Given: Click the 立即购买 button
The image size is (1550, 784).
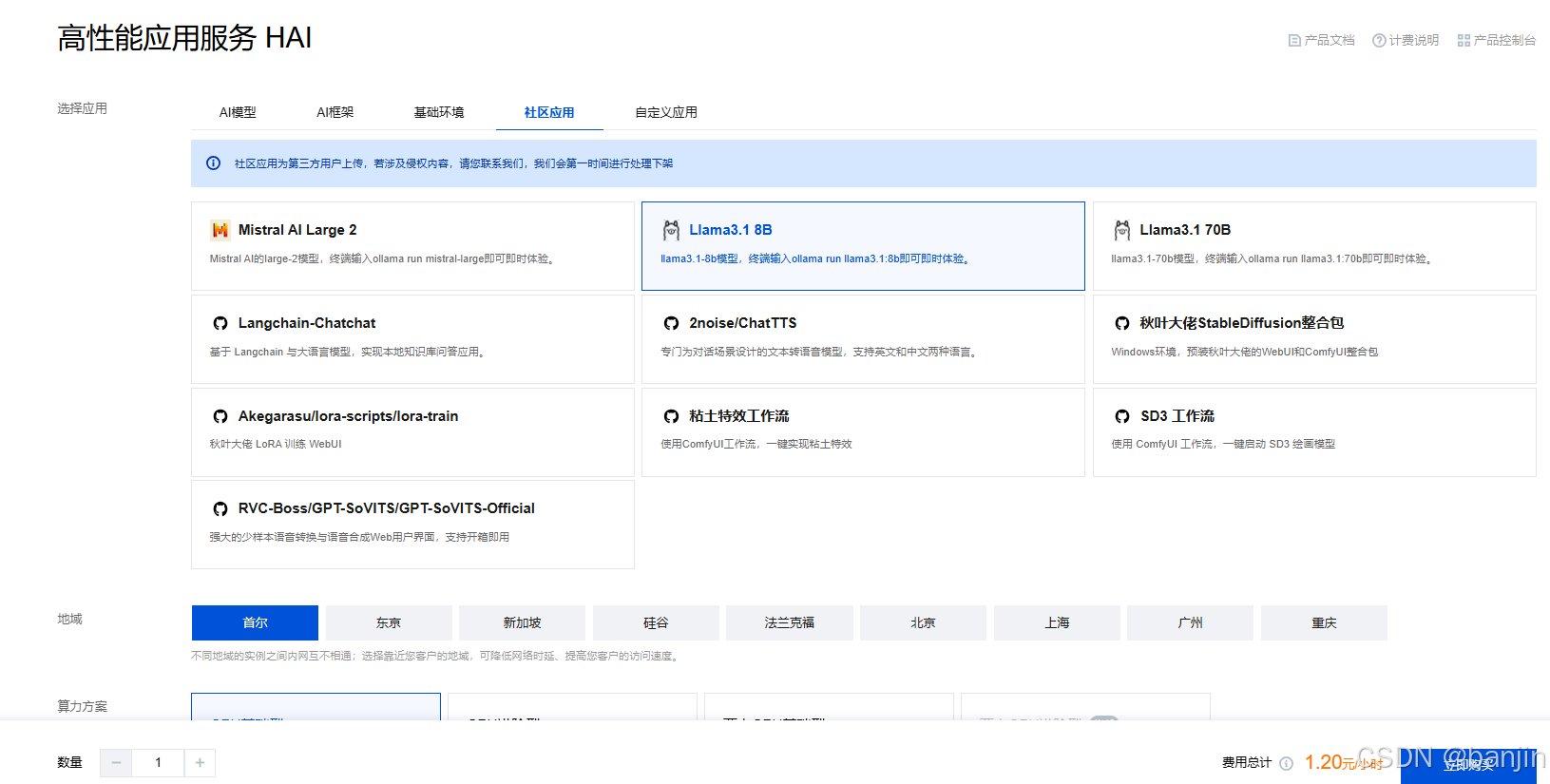Looking at the screenshot, I should [1468, 765].
